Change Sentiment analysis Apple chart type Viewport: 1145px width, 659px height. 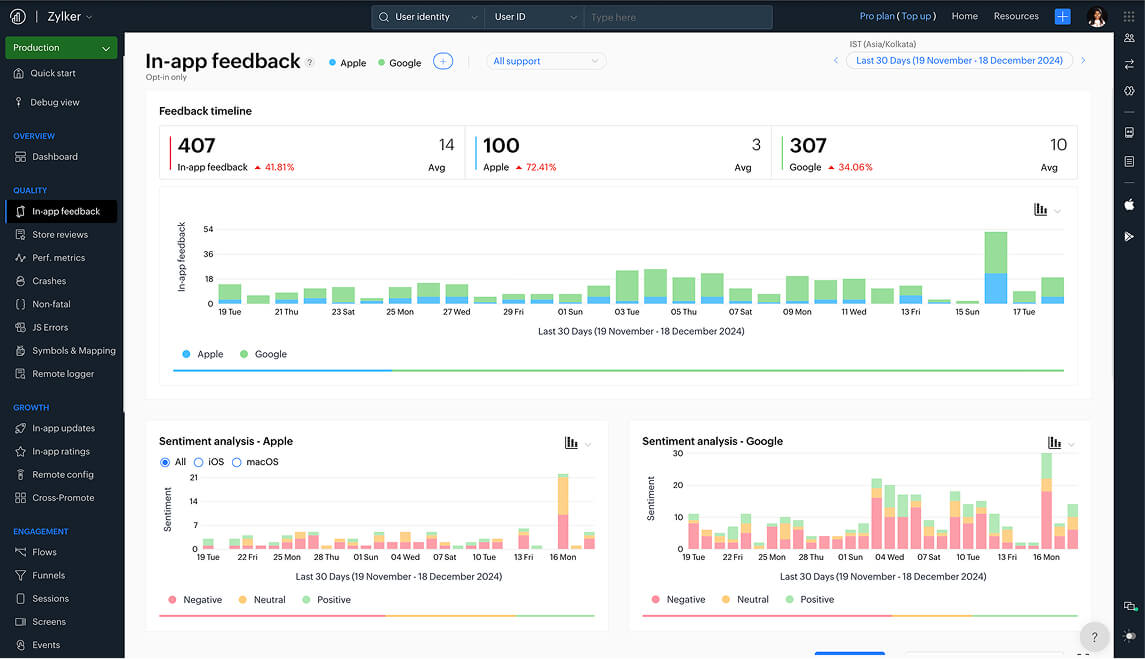point(577,443)
